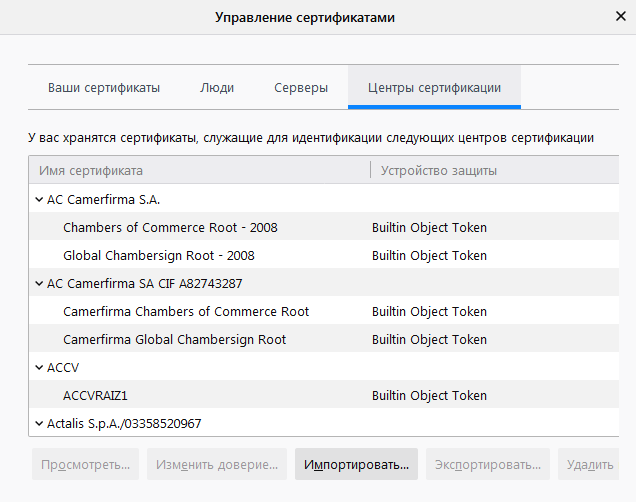Collapse the AC Camerfirma S.A. group

click(38, 200)
